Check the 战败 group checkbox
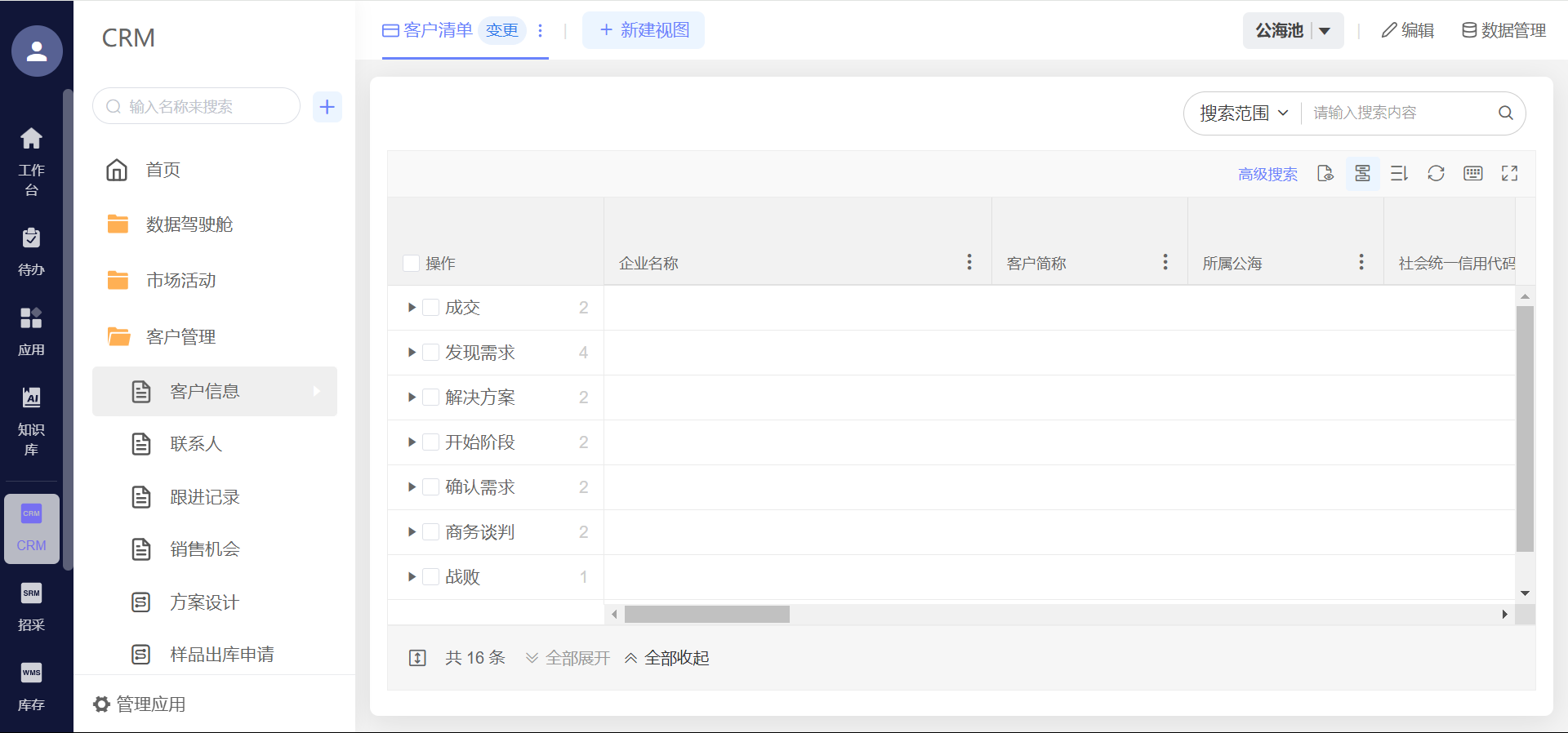 pos(431,577)
